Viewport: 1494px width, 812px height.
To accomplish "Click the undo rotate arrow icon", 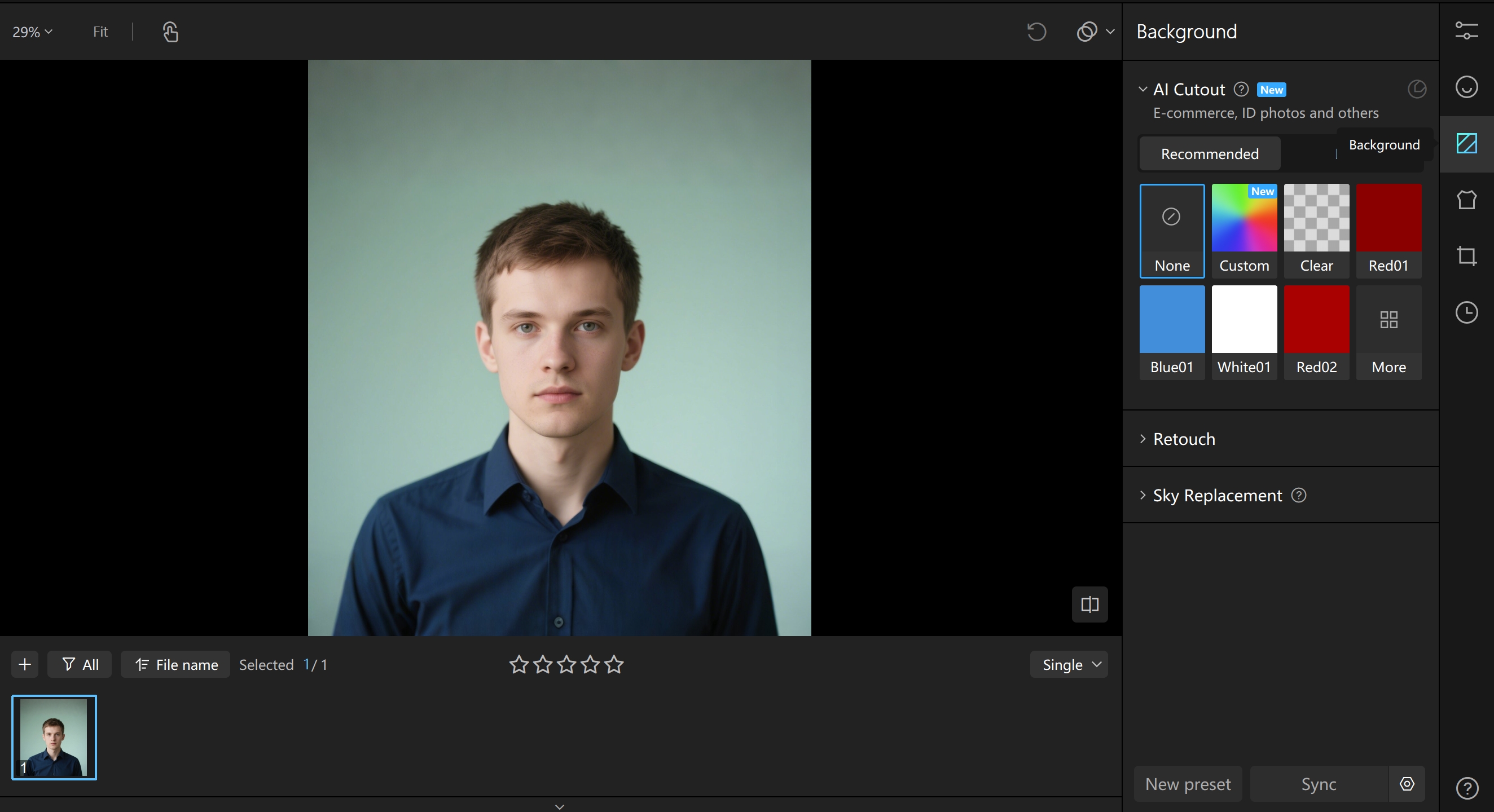I will point(1036,32).
